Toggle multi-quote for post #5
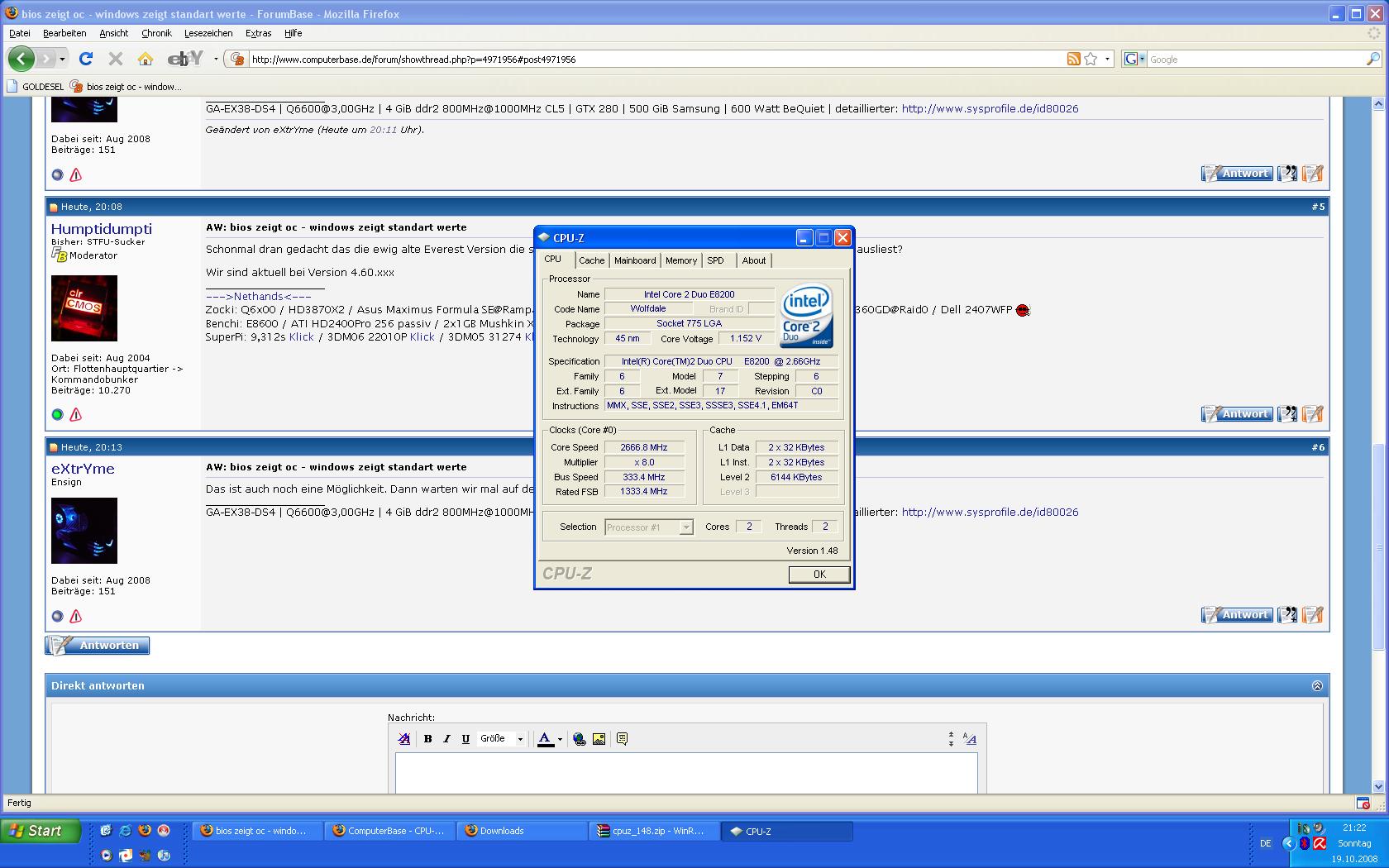Image resolution: width=1389 pixels, height=868 pixels. (1287, 413)
